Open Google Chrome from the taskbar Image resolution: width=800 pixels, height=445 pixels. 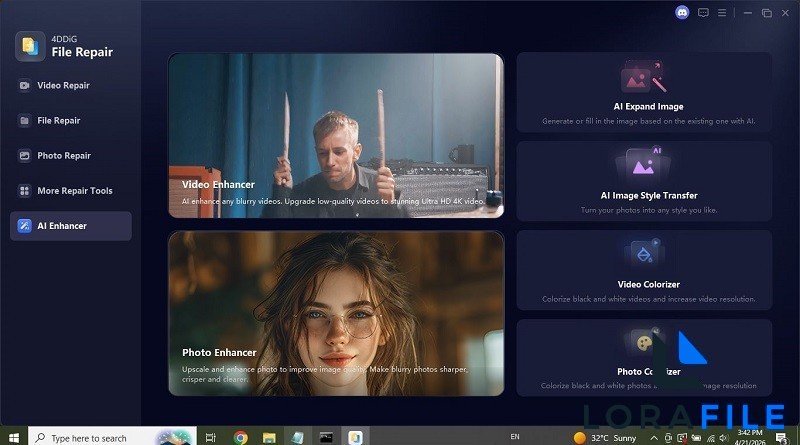pyautogui.click(x=241, y=437)
